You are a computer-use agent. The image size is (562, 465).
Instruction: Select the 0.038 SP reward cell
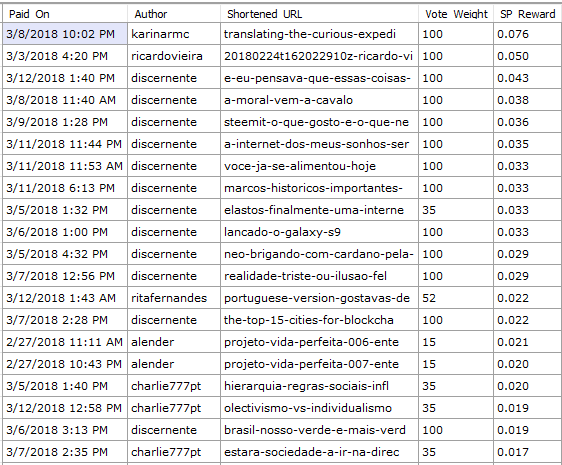click(x=528, y=100)
